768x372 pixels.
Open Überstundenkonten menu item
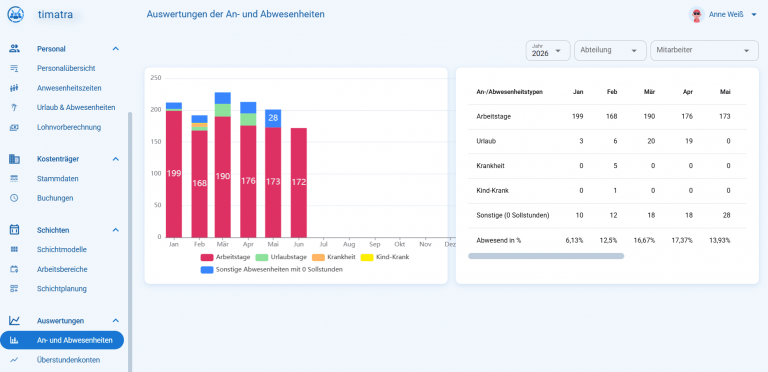[x=68, y=360]
